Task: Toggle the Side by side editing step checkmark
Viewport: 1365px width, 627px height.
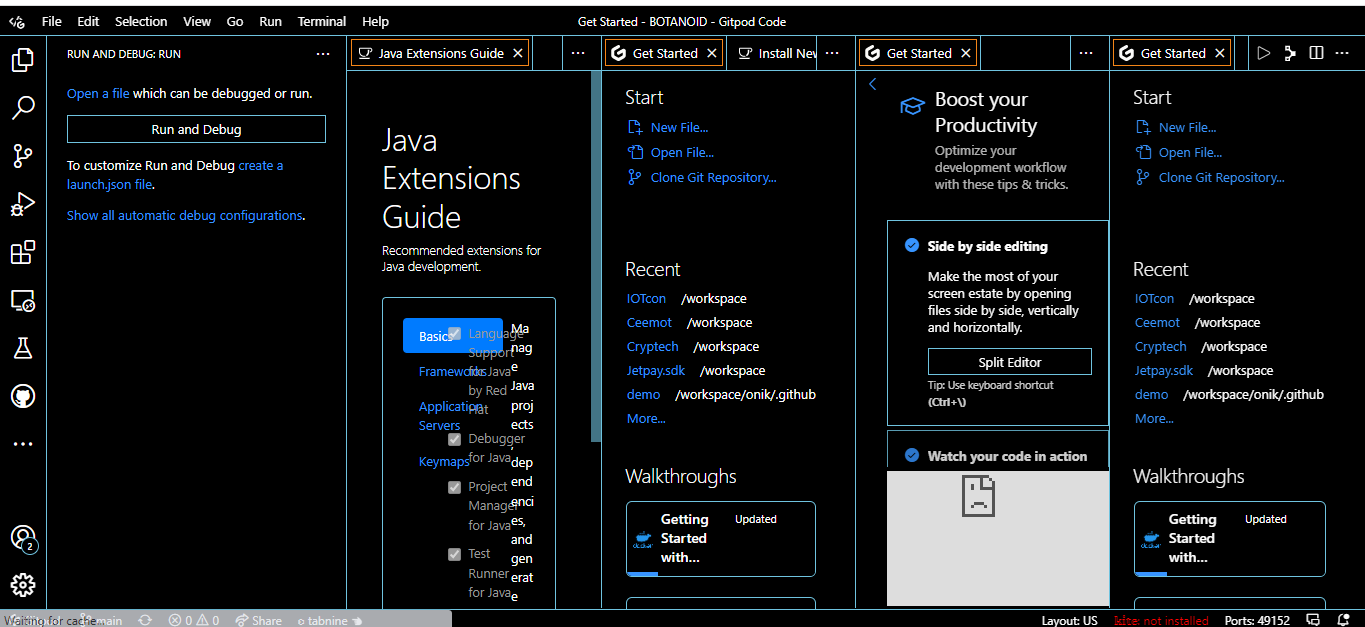Action: point(911,245)
